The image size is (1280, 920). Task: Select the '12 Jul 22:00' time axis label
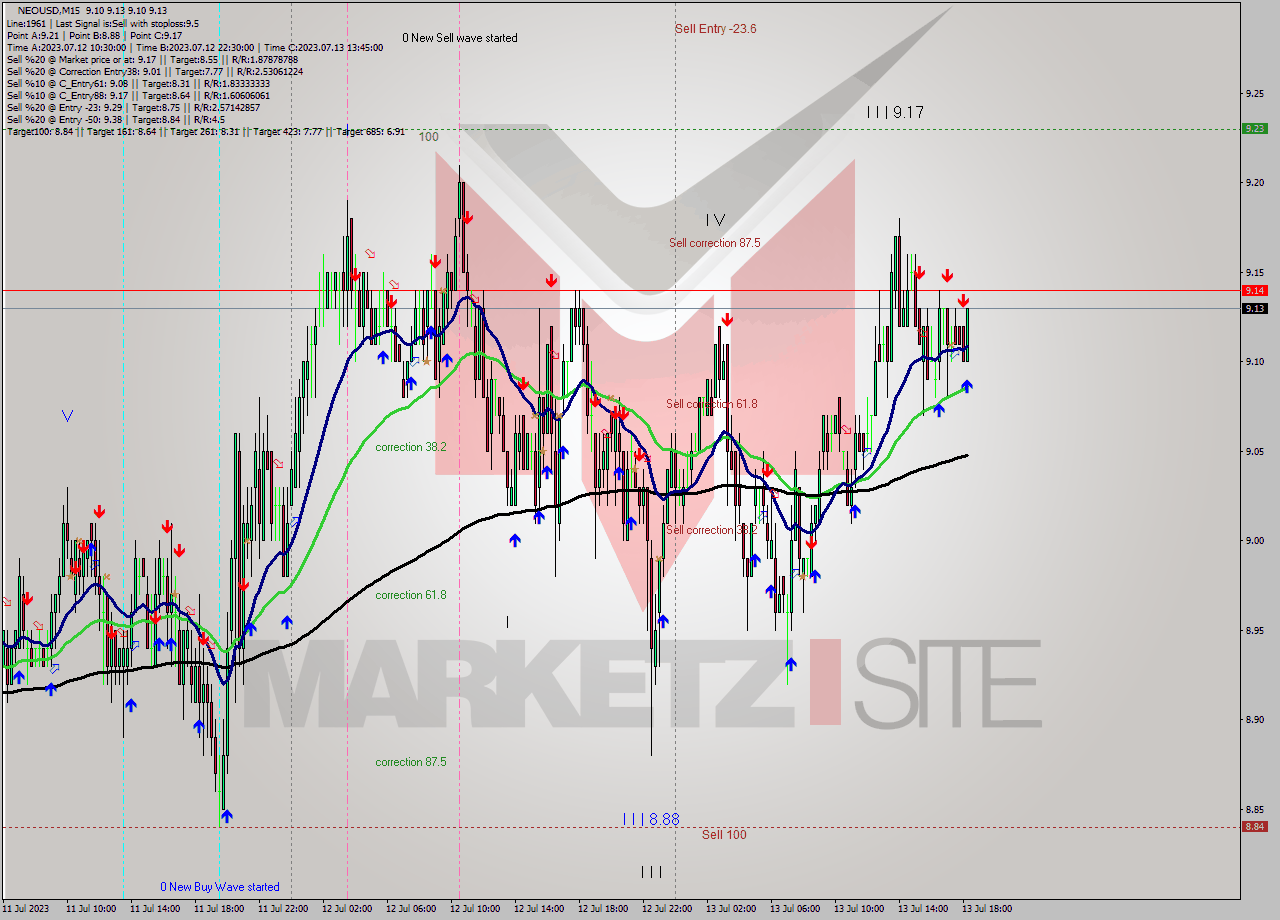click(667, 909)
